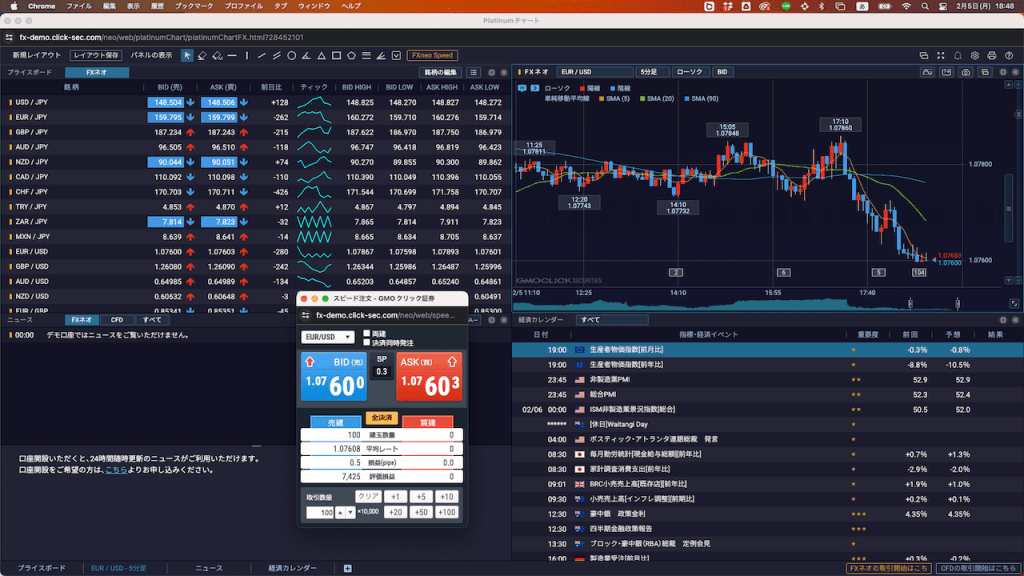Screen dimensions: 1024x576
Task: Select the circle drawing tool
Action: pos(292,56)
